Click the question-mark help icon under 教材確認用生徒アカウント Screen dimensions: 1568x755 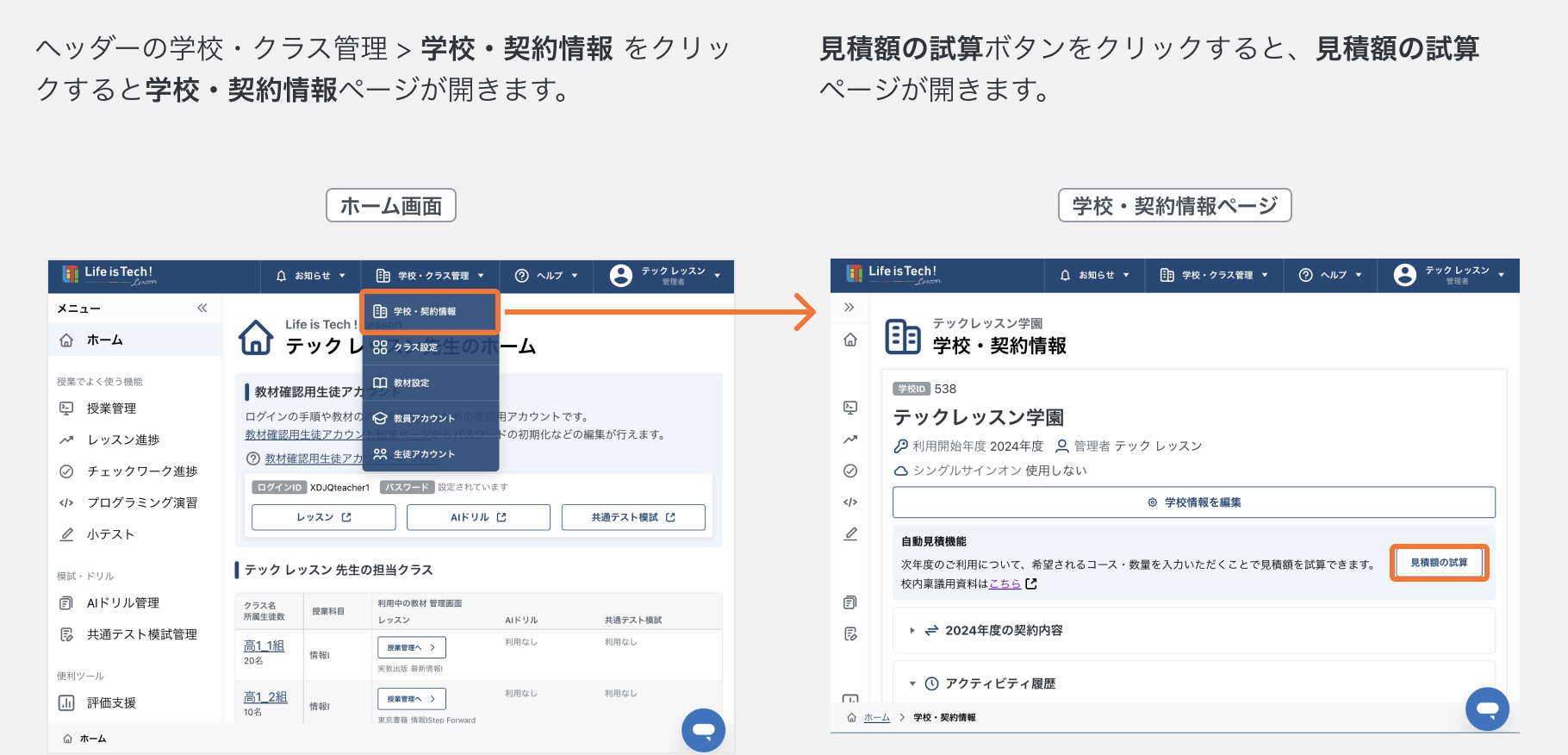coord(252,459)
